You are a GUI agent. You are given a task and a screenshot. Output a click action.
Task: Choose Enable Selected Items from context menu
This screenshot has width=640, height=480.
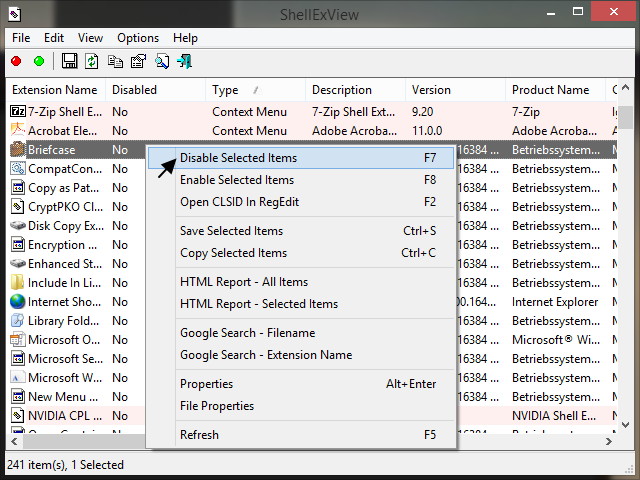tap(301, 180)
